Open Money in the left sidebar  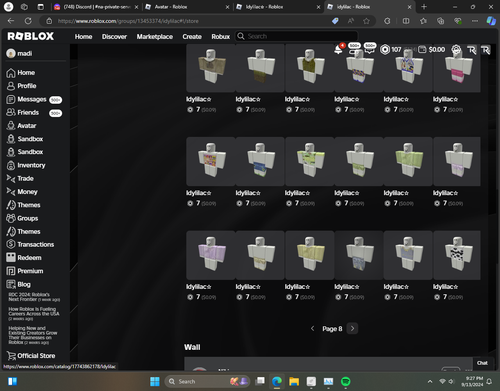(22, 192)
